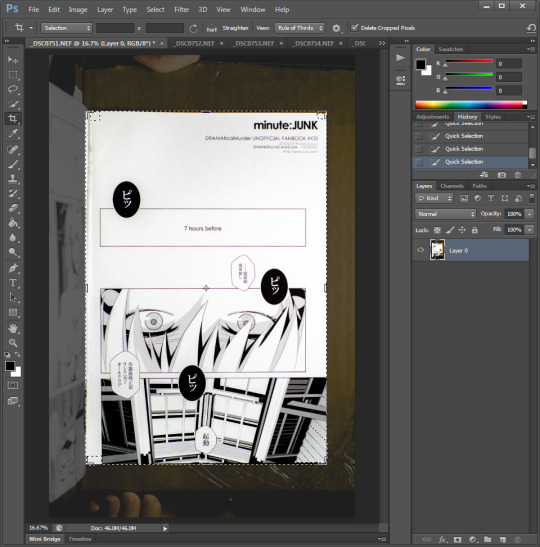Click the Straighten tool icon
This screenshot has height=547, width=540.
tap(211, 28)
